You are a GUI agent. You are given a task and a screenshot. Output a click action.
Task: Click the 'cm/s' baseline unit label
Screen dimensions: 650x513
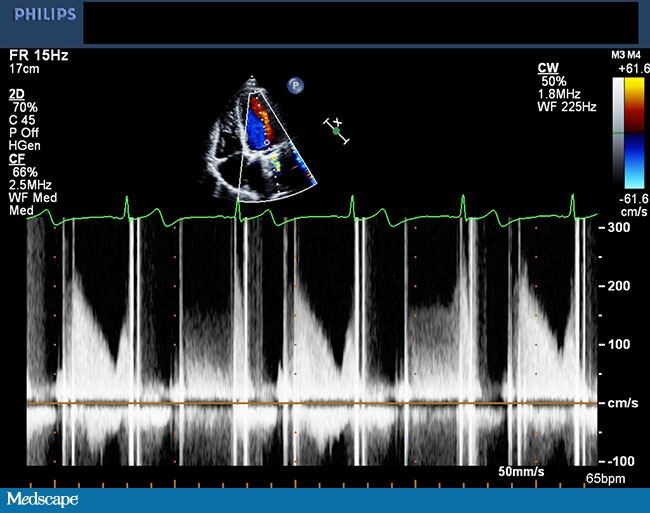point(623,403)
